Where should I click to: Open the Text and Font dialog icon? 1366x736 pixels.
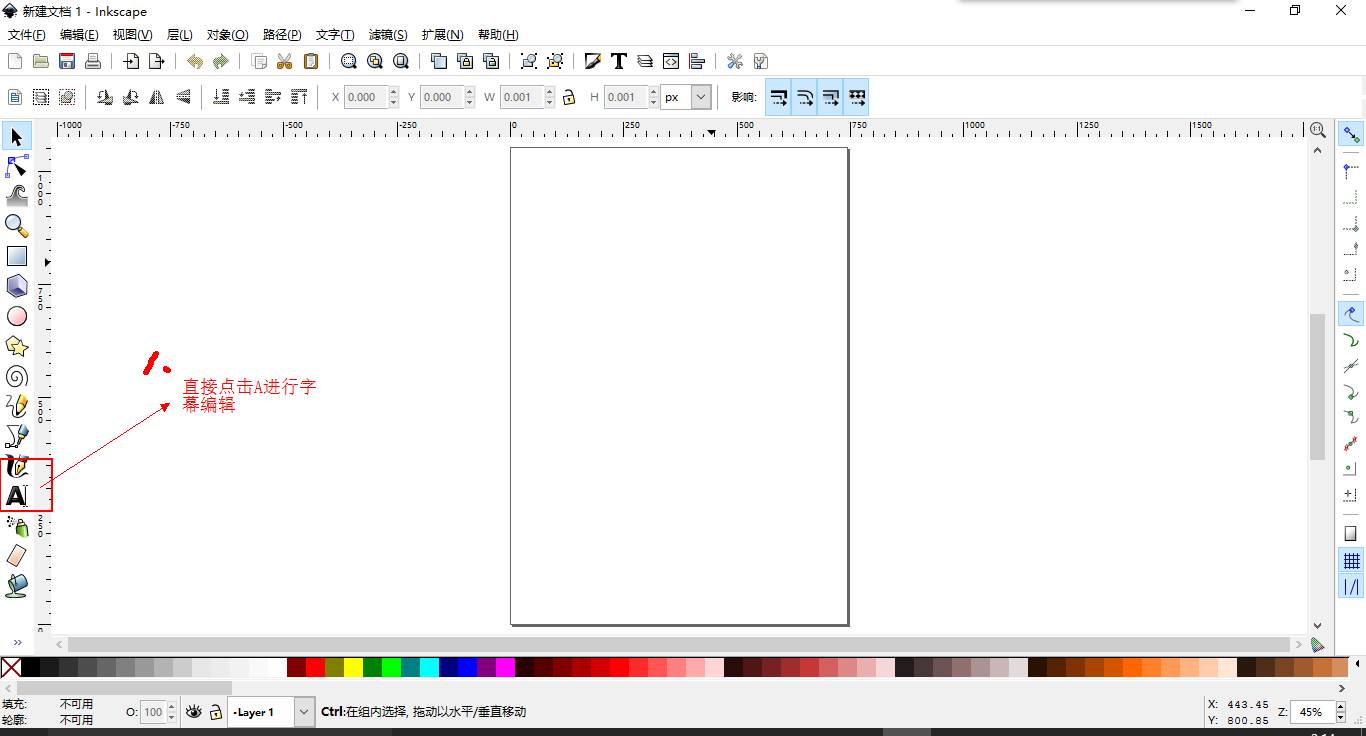tap(619, 61)
